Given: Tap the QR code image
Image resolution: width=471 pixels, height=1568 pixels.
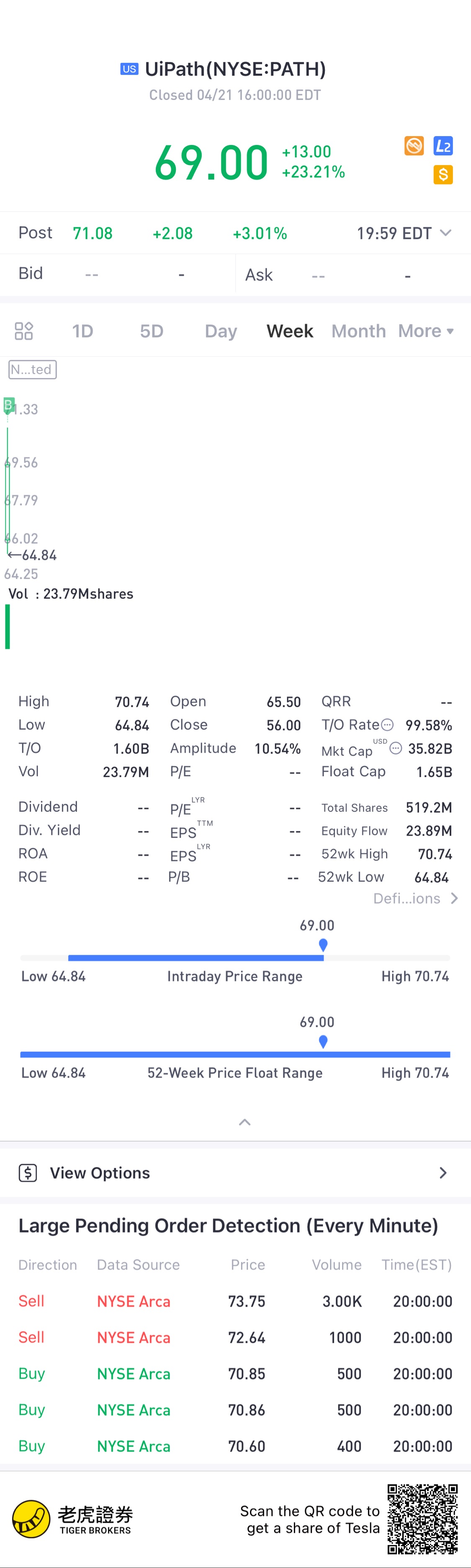Looking at the screenshot, I should [423, 1519].
